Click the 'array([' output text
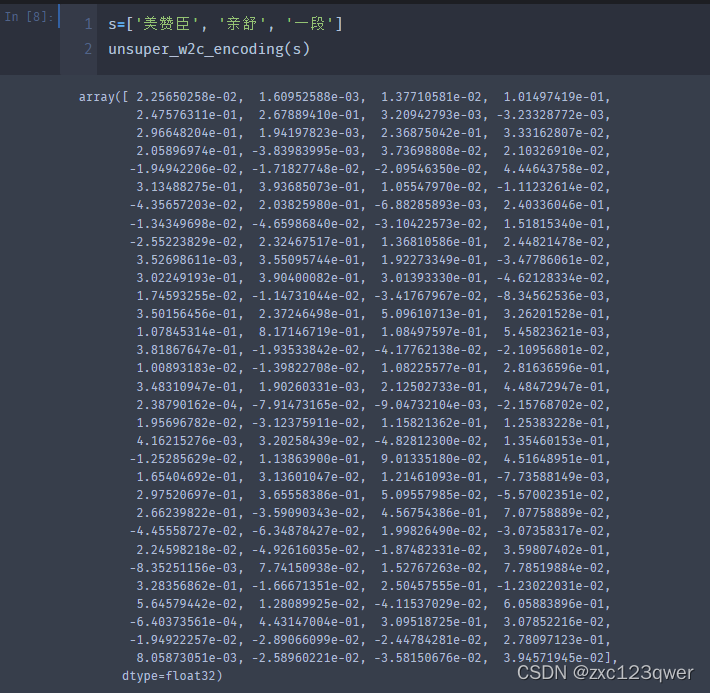The height and width of the screenshot is (693, 710). point(104,97)
